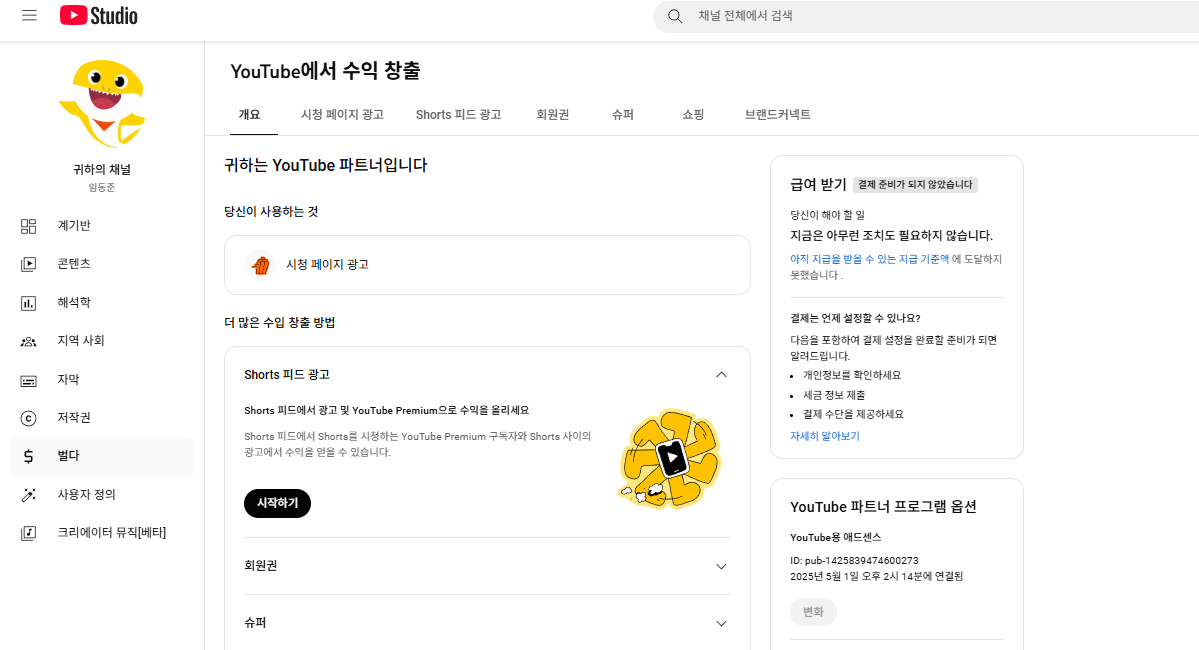Open the hamburger navigation menu

coord(29,16)
